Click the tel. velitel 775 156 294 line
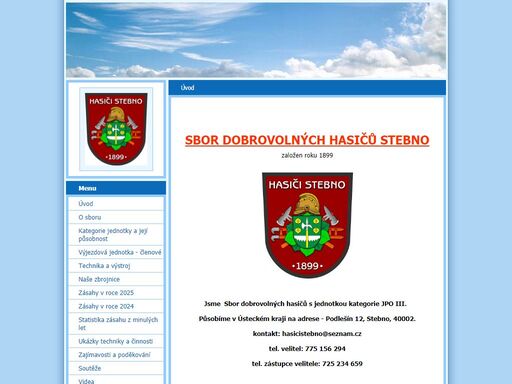The width and height of the screenshot is (512, 384). point(307,349)
